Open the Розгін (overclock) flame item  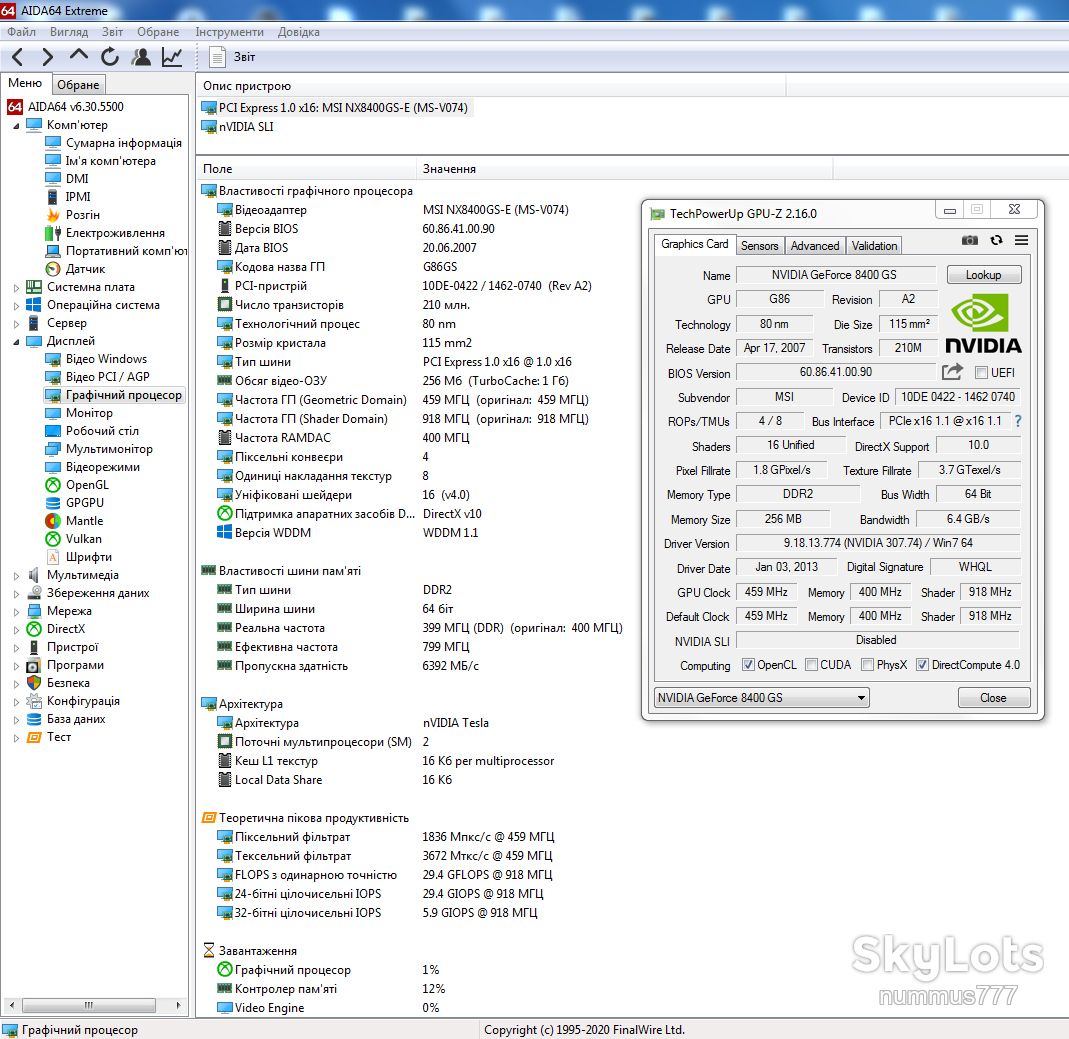(x=82, y=215)
